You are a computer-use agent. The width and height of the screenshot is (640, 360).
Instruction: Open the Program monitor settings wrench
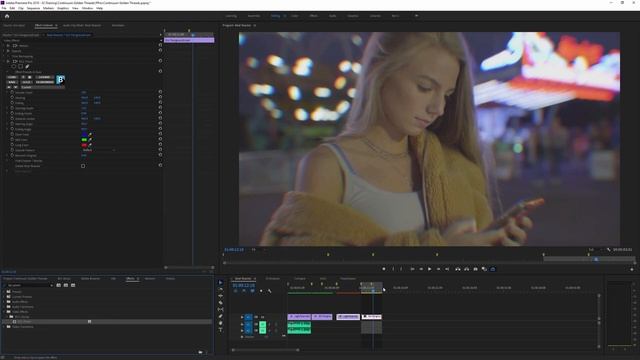coord(609,249)
